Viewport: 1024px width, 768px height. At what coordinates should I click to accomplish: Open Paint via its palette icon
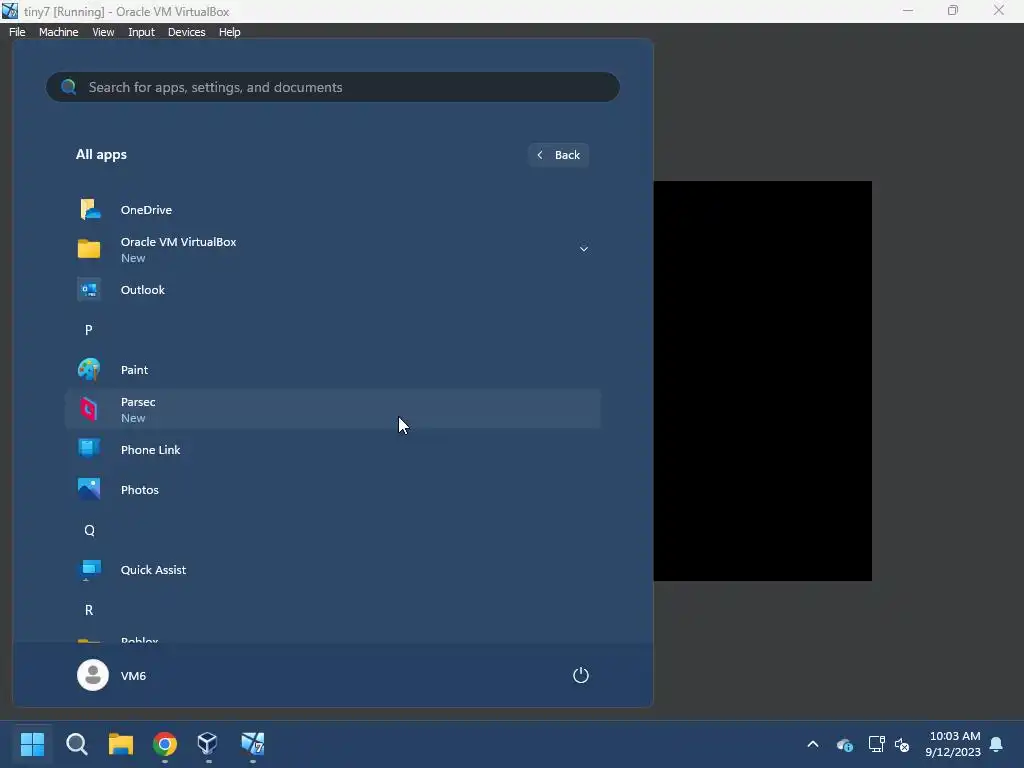(x=89, y=370)
